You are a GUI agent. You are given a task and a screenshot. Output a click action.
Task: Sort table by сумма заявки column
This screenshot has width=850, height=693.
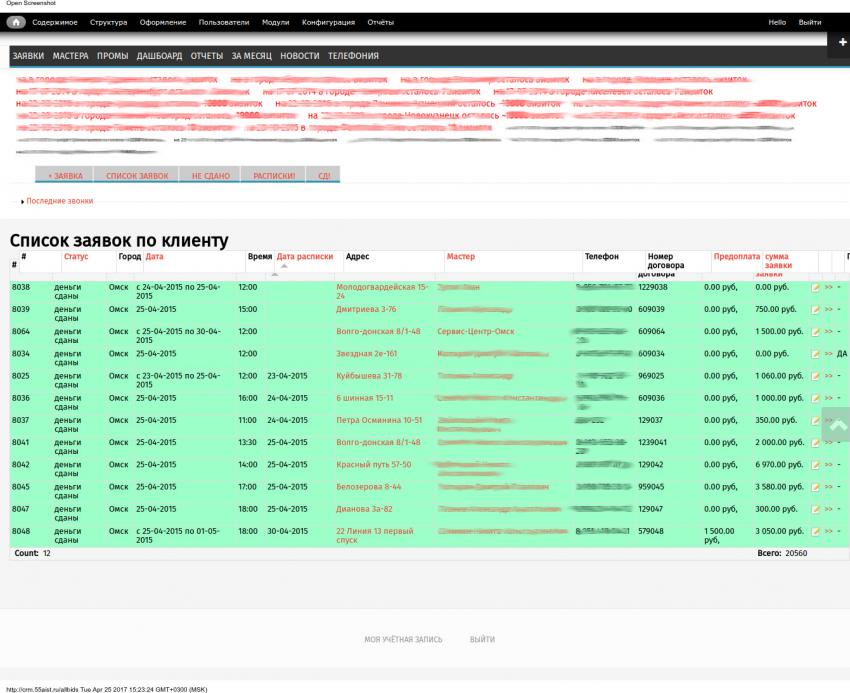click(x=778, y=261)
